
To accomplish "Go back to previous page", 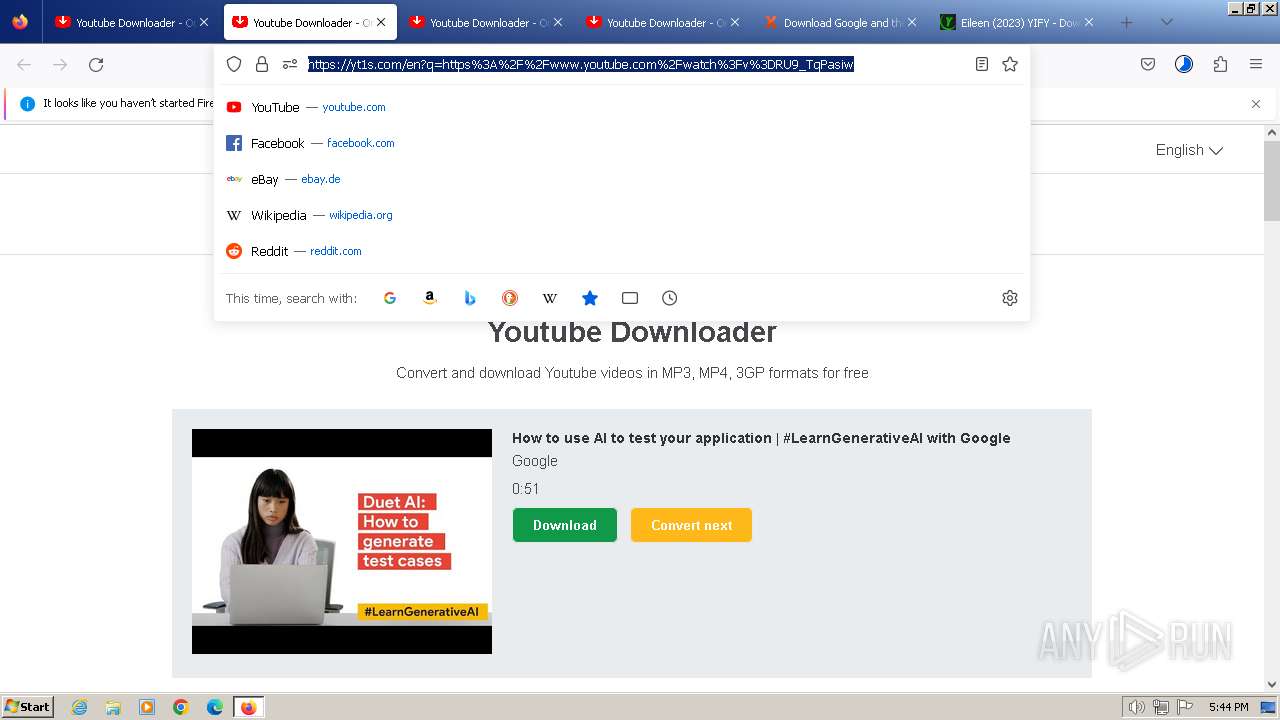I will coord(24,65).
